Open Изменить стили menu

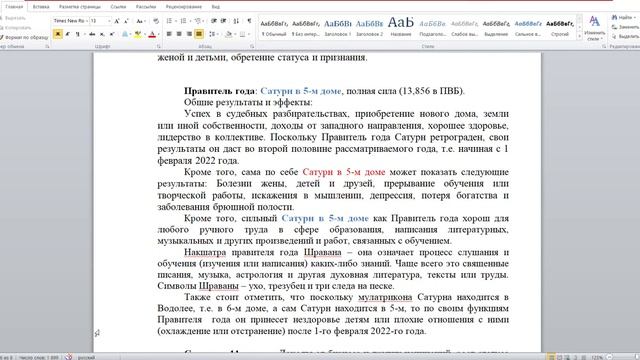(x=594, y=28)
